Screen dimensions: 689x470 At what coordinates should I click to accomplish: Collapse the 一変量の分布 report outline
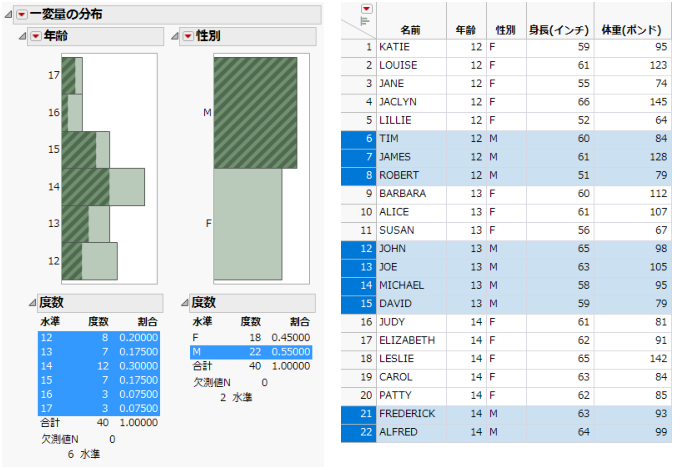coord(8,14)
